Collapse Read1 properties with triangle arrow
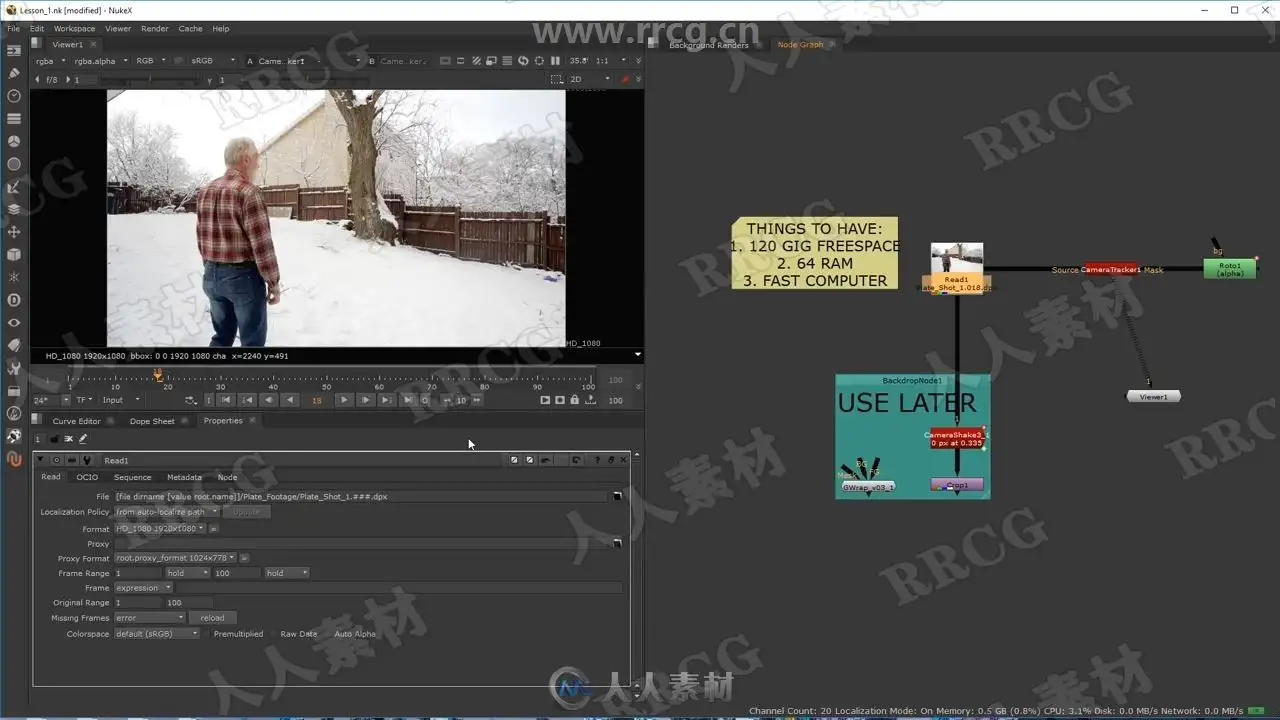Image resolution: width=1280 pixels, height=720 pixels. (41, 460)
